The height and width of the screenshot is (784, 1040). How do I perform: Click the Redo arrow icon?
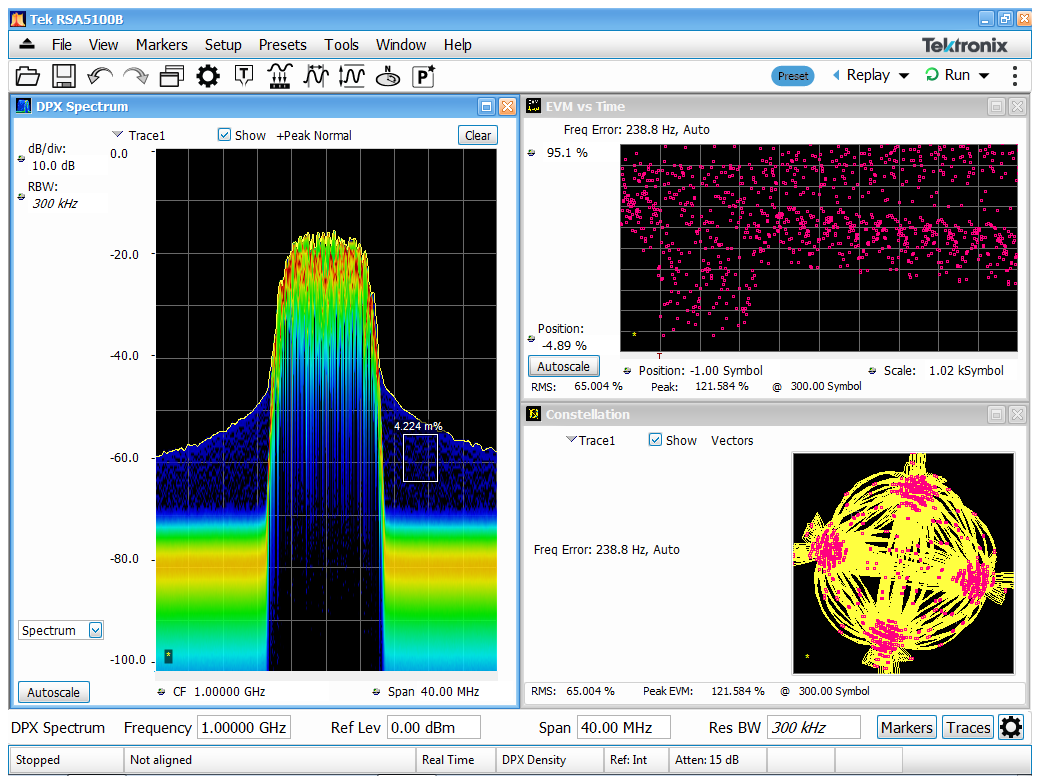[135, 75]
